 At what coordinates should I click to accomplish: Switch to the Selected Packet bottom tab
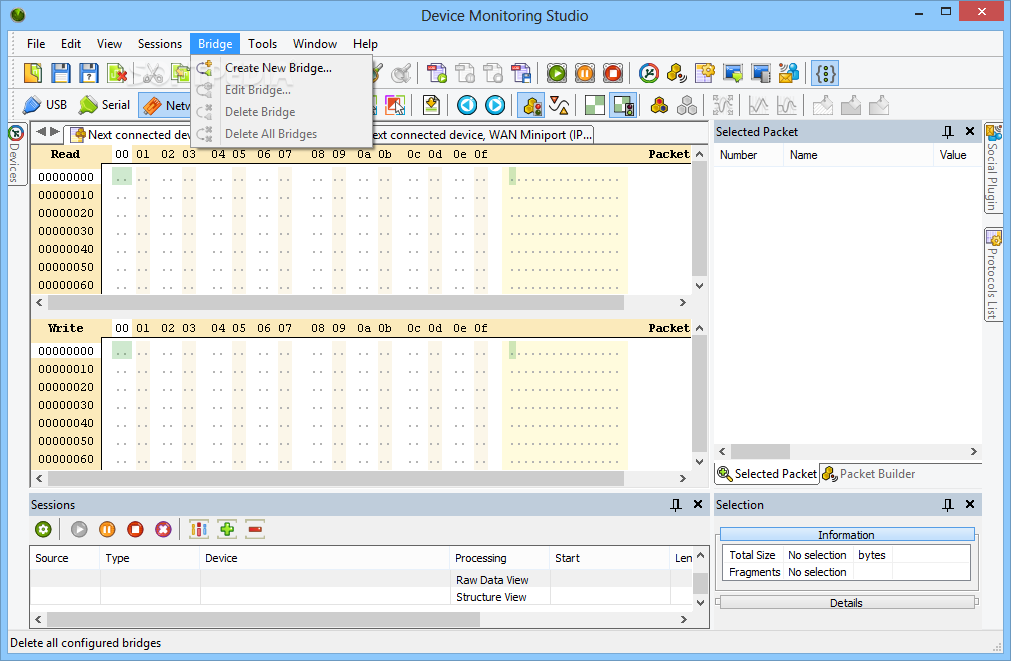point(767,474)
